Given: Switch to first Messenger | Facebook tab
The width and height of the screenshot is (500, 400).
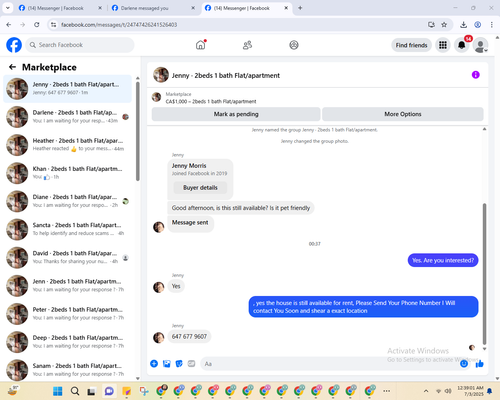Looking at the screenshot, I should pyautogui.click(x=60, y=8).
